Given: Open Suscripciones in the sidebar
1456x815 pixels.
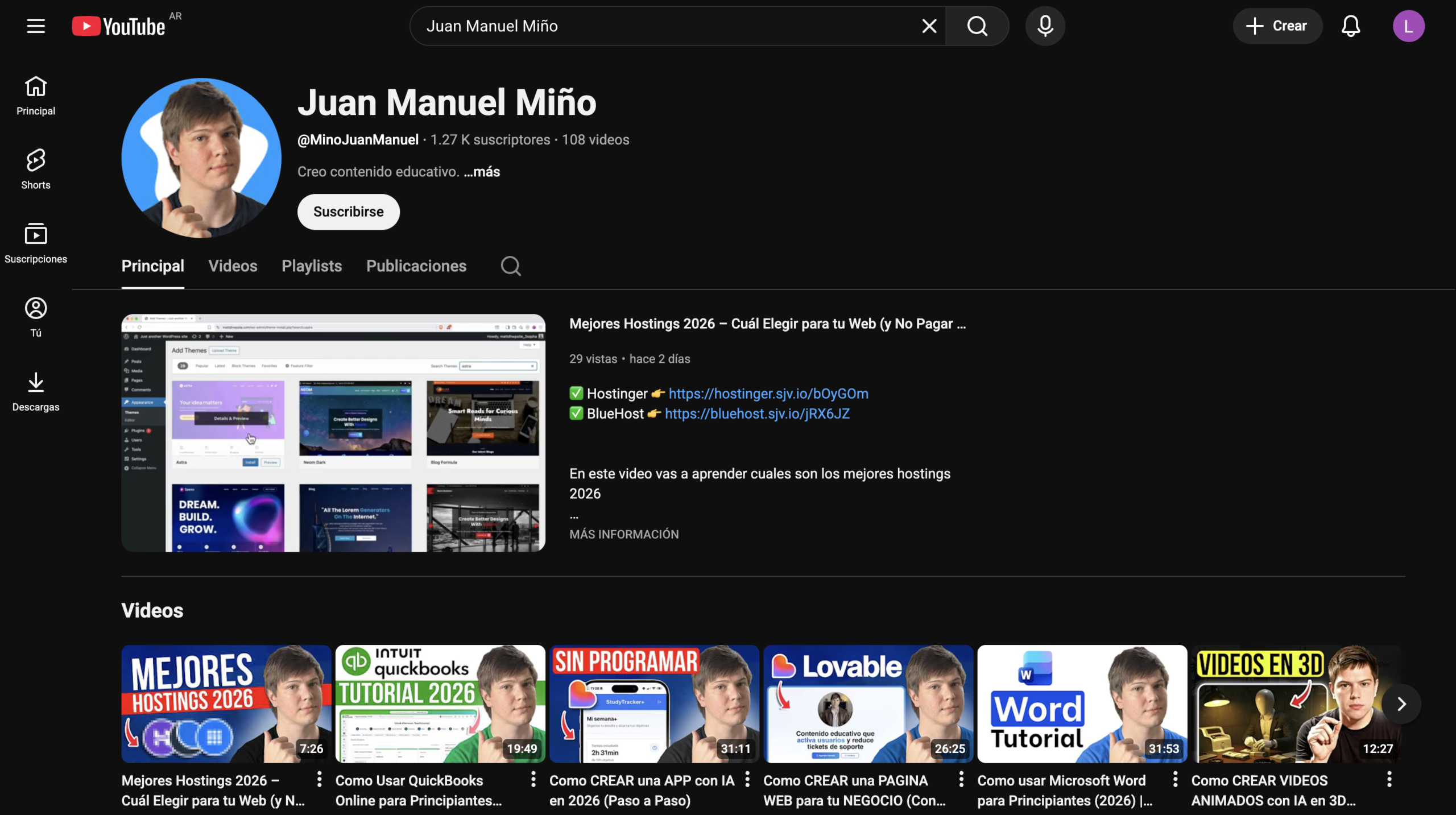Looking at the screenshot, I should click(36, 243).
